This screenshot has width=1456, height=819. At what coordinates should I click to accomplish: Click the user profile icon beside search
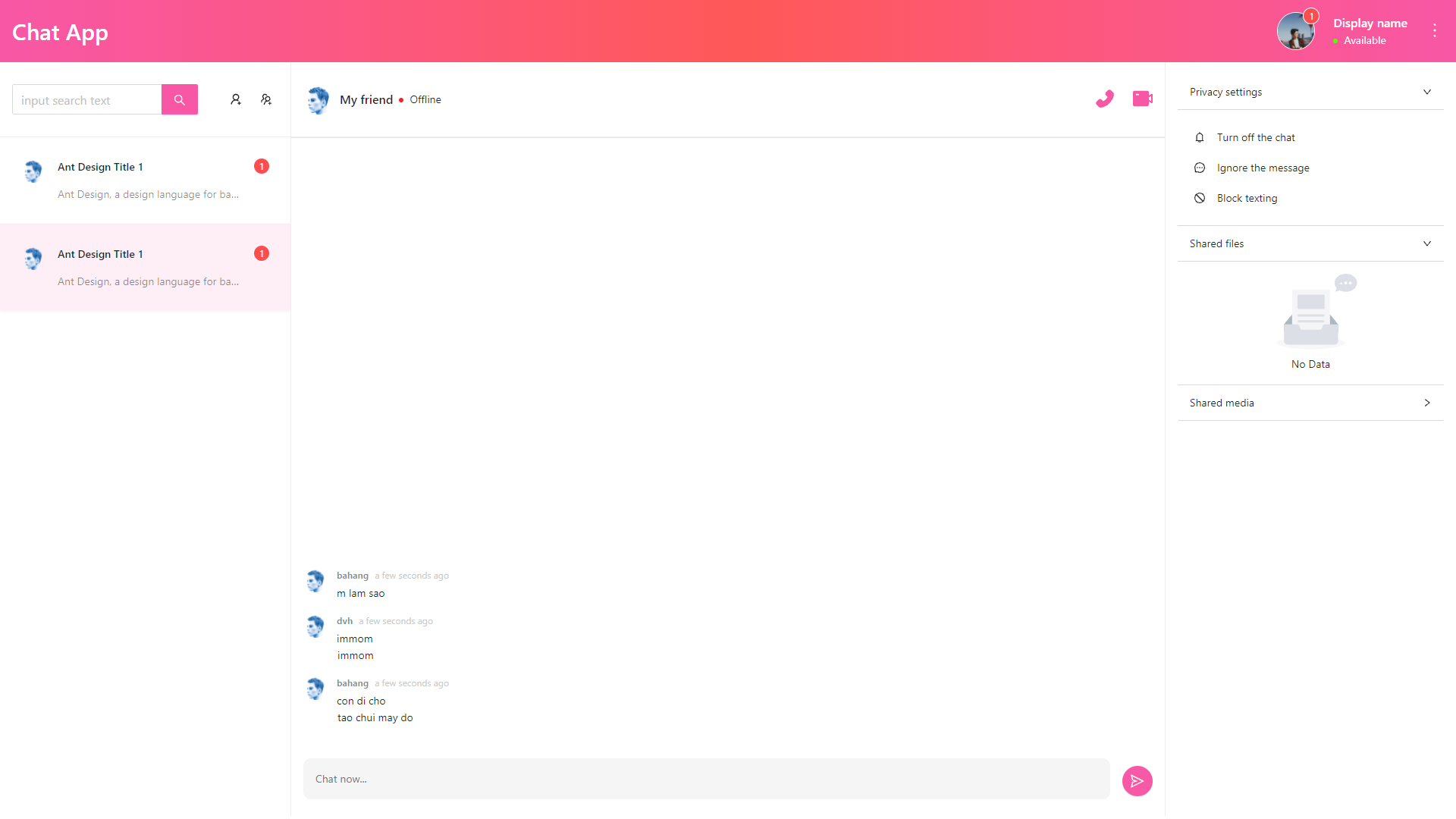pyautogui.click(x=236, y=99)
